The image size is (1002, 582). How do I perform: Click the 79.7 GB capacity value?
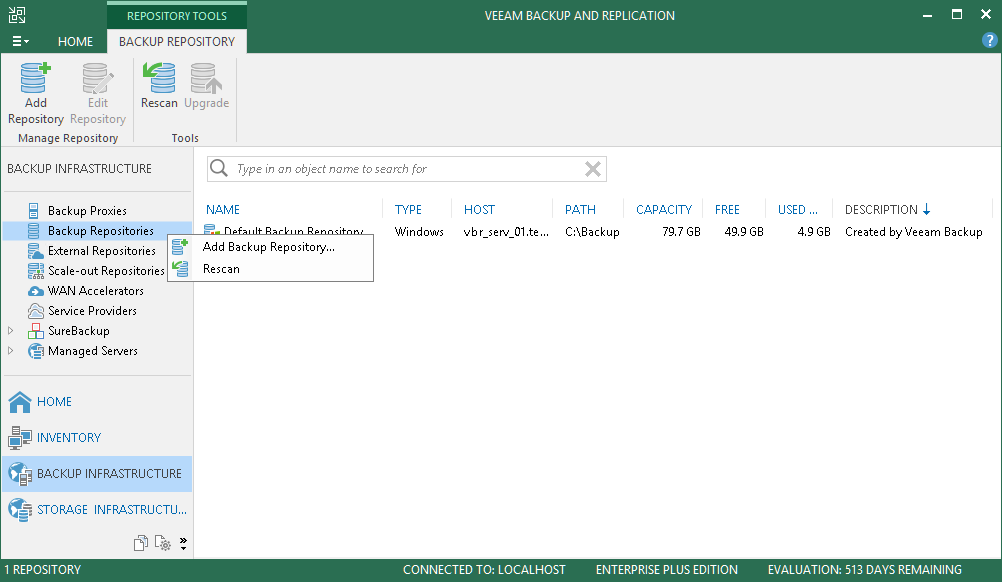pos(681,232)
